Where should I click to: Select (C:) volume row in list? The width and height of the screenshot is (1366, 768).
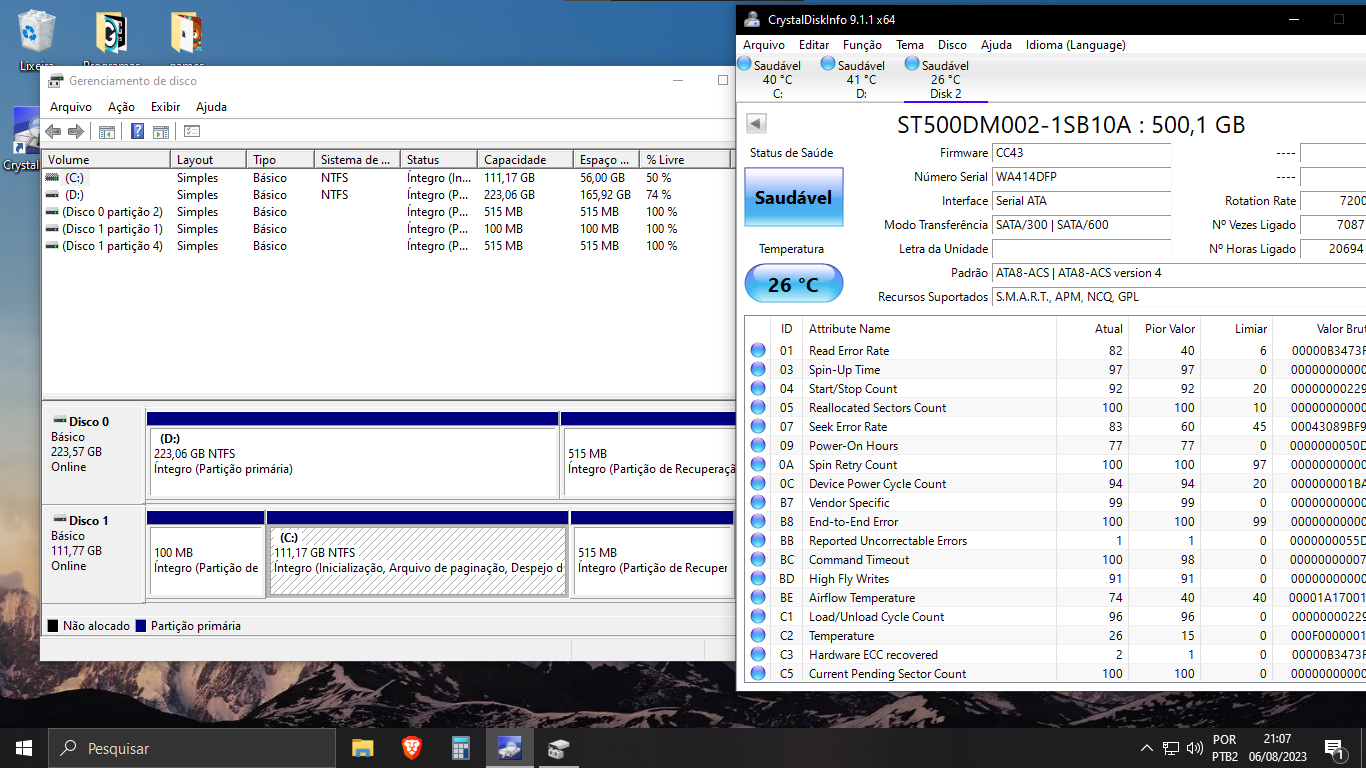(x=387, y=178)
